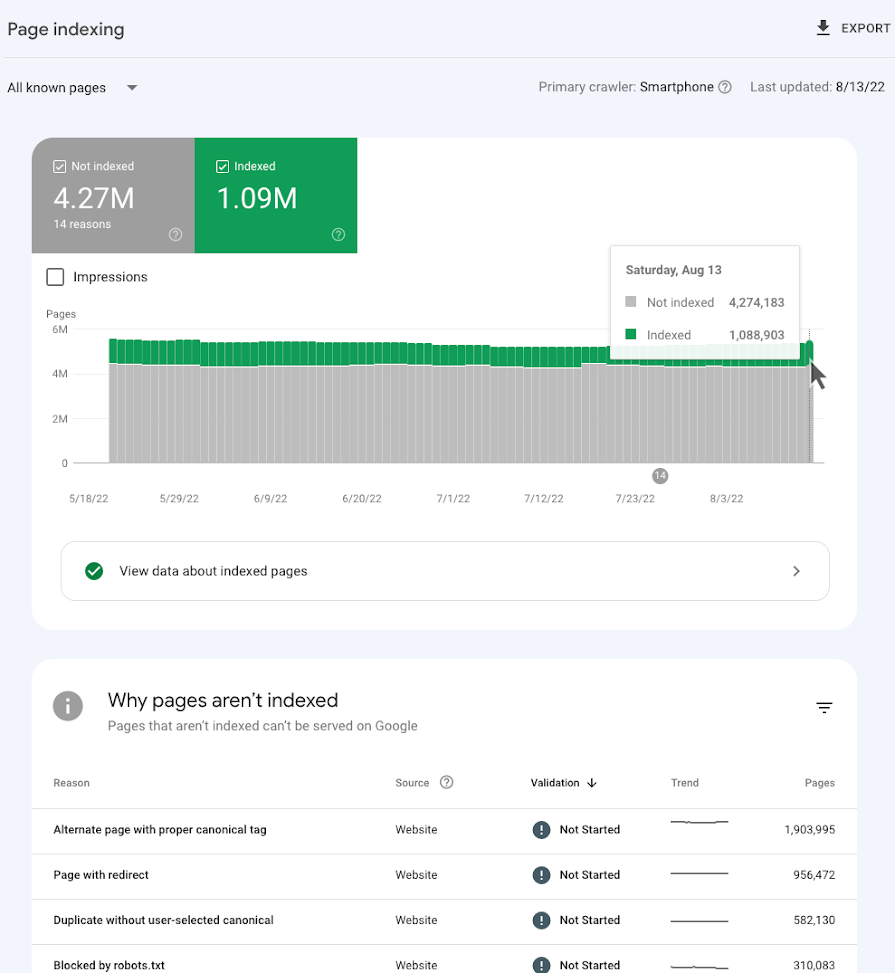Click the Export download icon
Image resolution: width=895 pixels, height=973 pixels.
(x=823, y=28)
